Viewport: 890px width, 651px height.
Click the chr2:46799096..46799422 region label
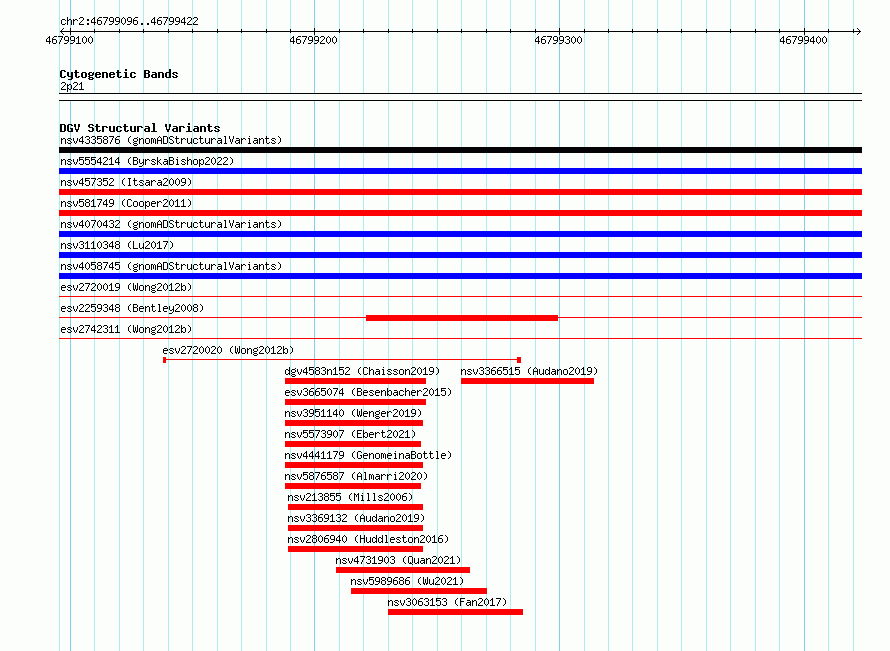[x=129, y=22]
